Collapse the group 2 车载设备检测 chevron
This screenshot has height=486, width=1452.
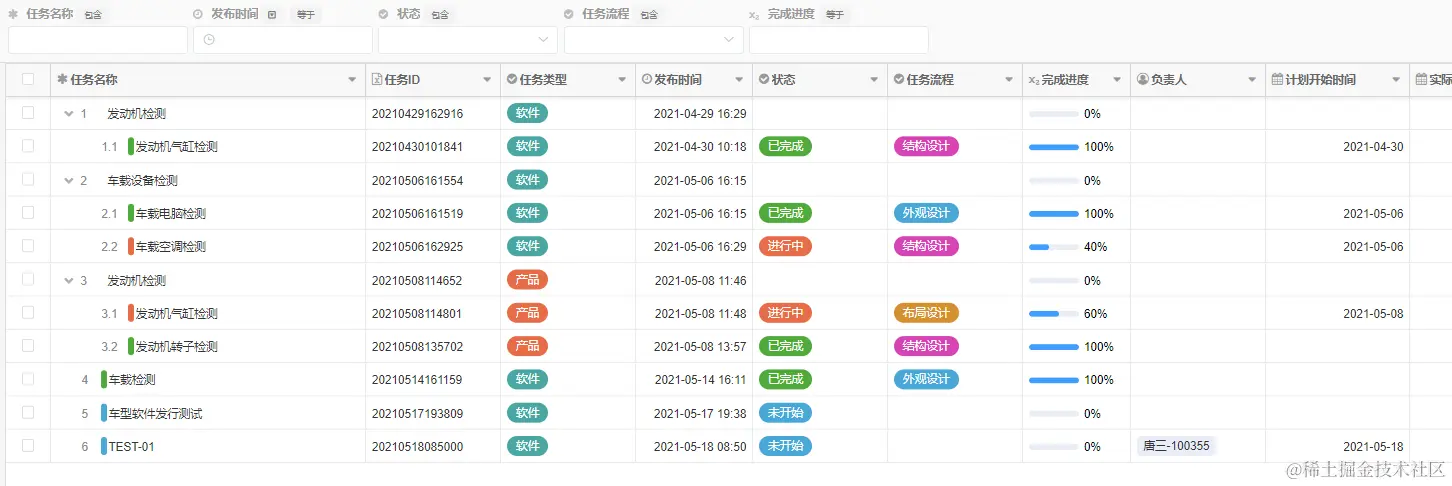click(x=69, y=181)
